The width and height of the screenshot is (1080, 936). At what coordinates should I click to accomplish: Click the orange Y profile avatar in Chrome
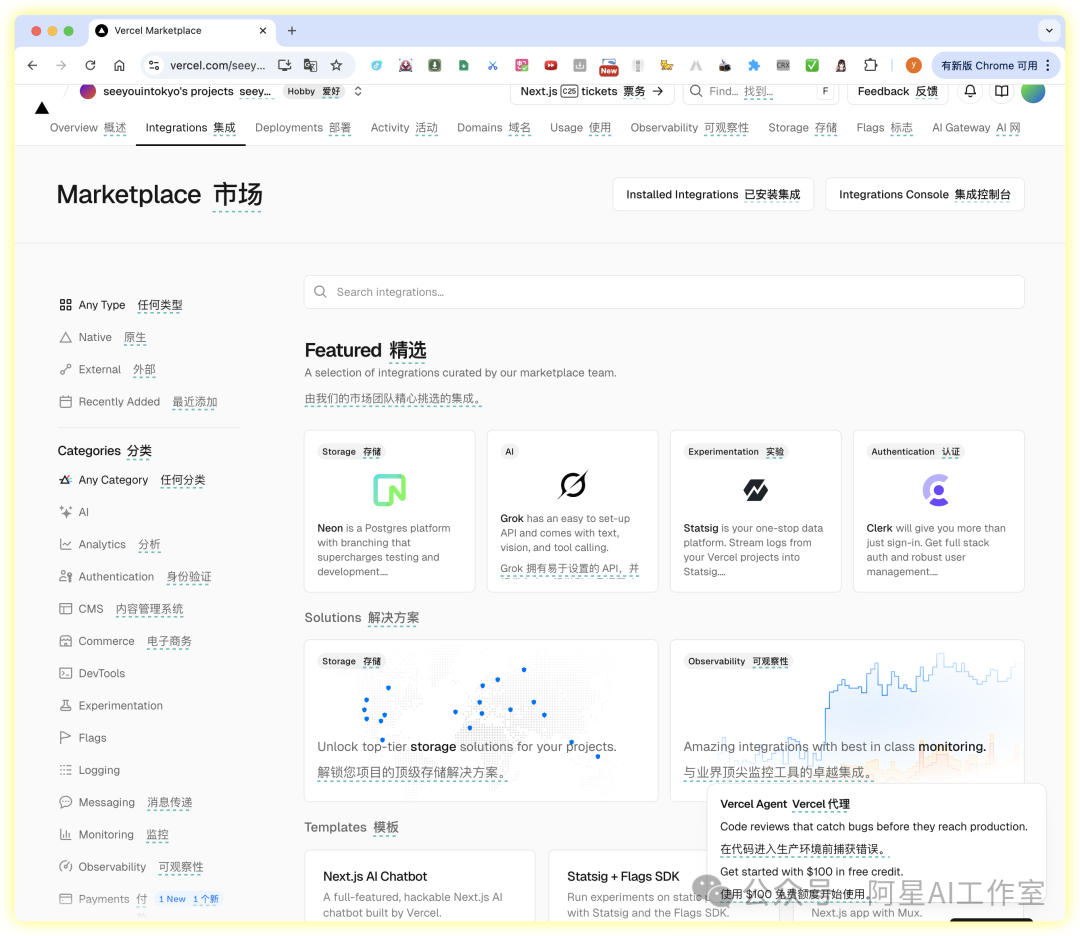(913, 65)
